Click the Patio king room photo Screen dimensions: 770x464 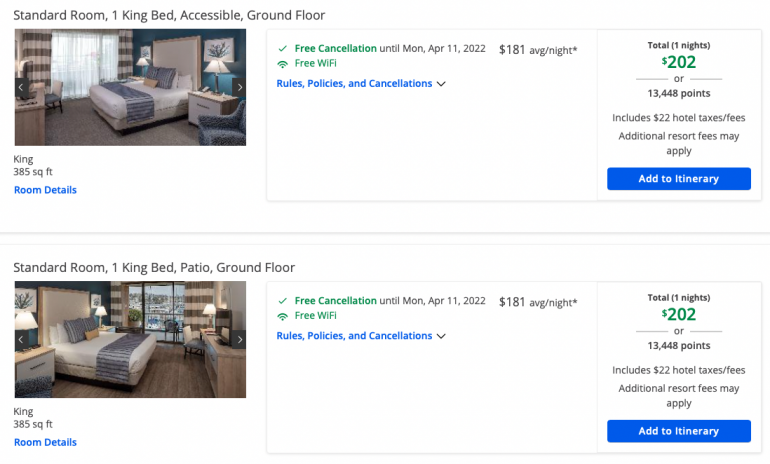(130, 340)
